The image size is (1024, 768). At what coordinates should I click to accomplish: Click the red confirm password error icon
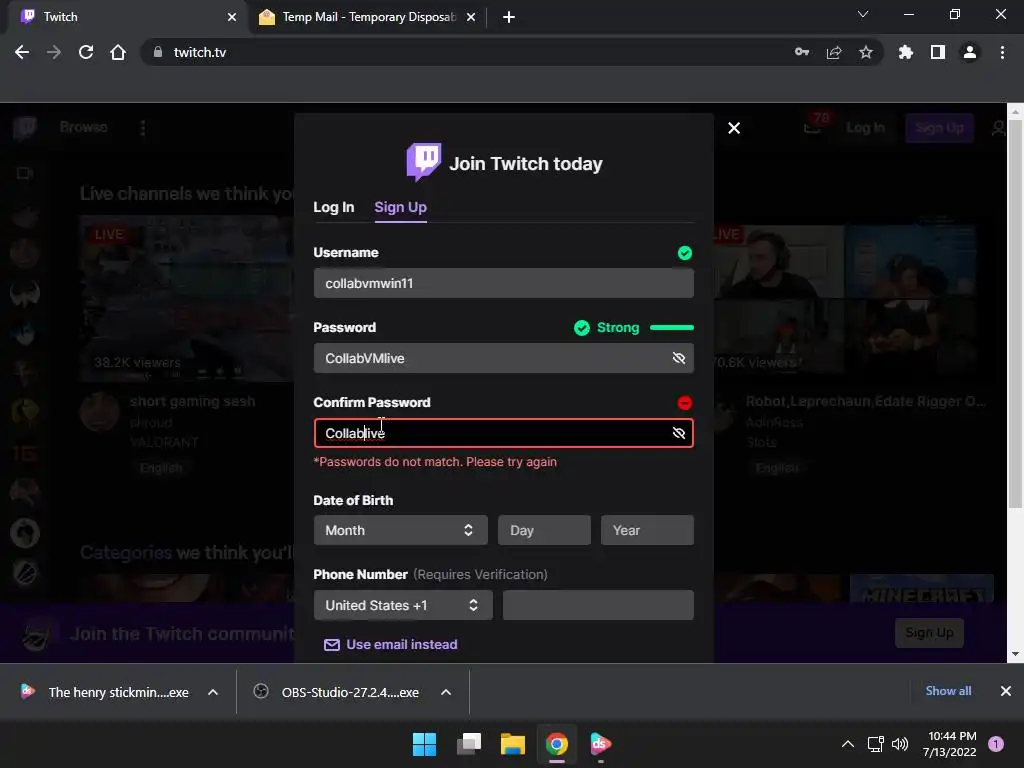(x=684, y=403)
